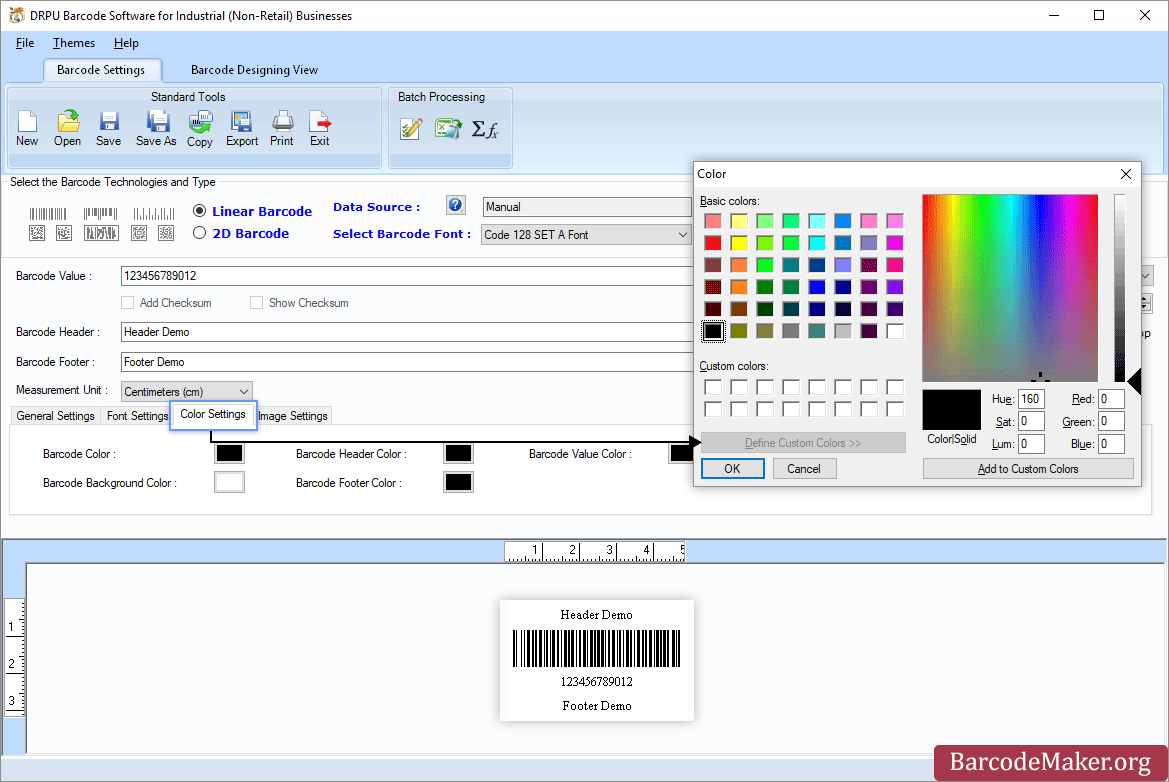Click the Barcode Background Color swatch
The width and height of the screenshot is (1169, 782).
(229, 482)
